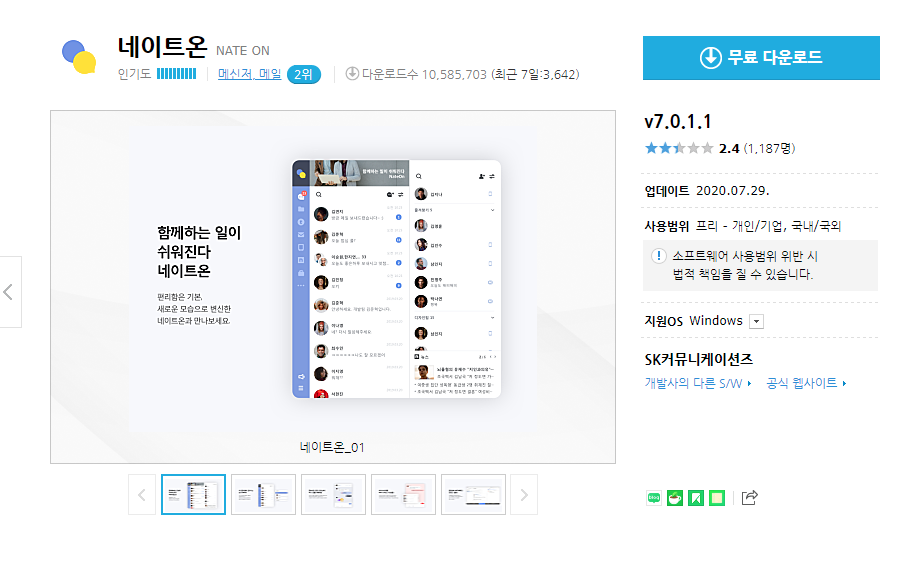Click the star rating 2.4

click(692, 148)
